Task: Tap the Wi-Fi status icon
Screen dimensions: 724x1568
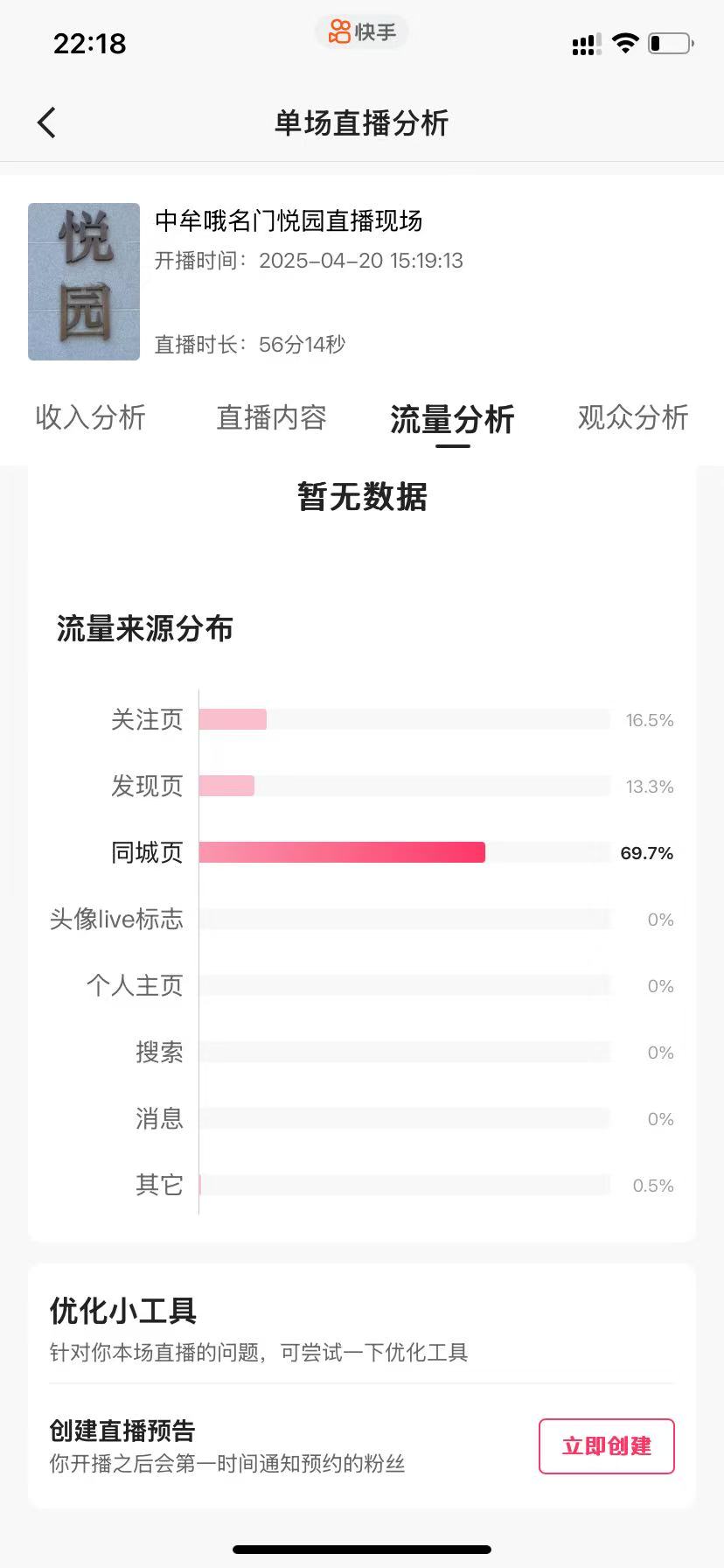Action: 625,43
